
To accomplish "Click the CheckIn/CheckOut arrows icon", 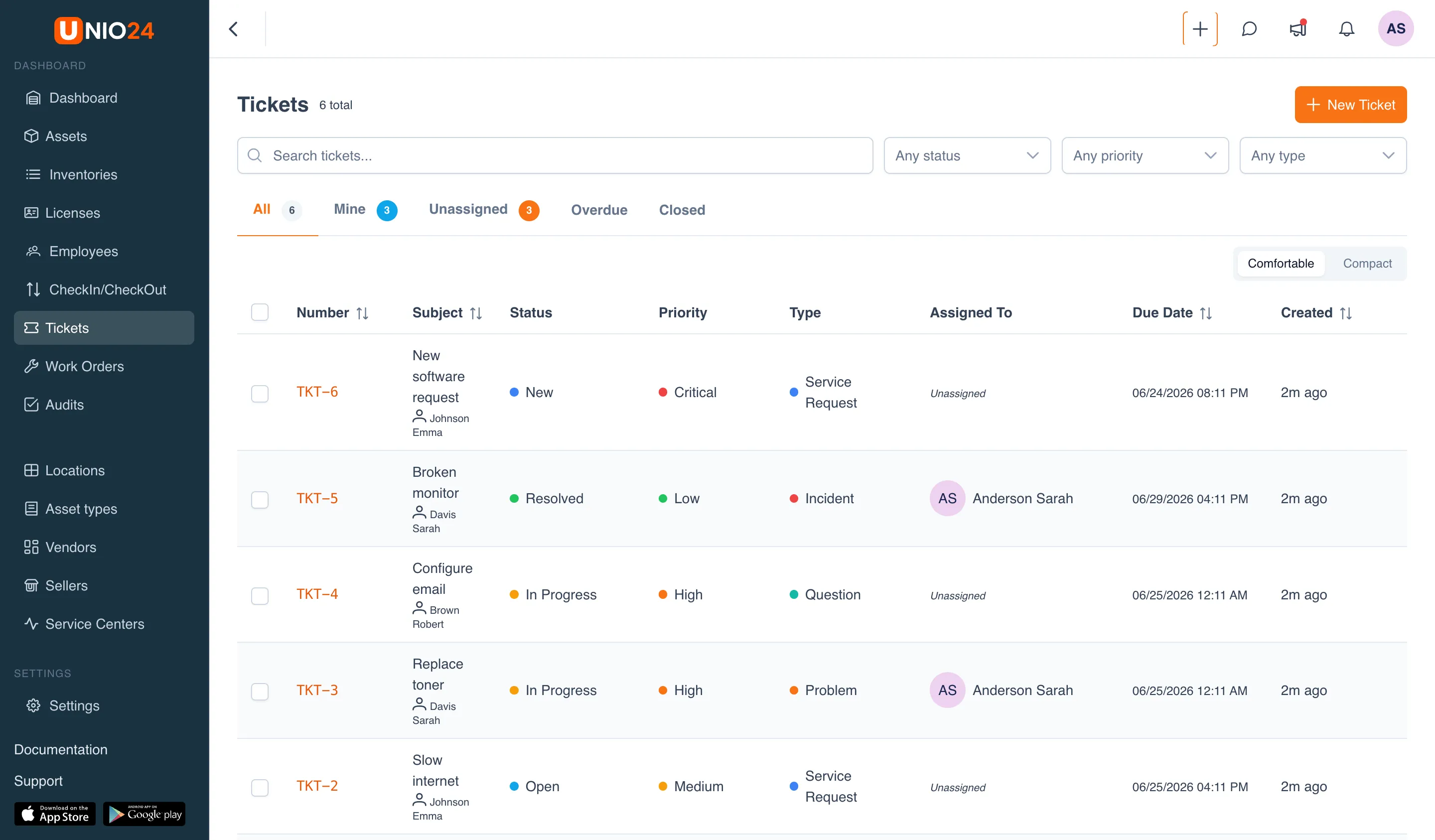I will [x=33, y=289].
